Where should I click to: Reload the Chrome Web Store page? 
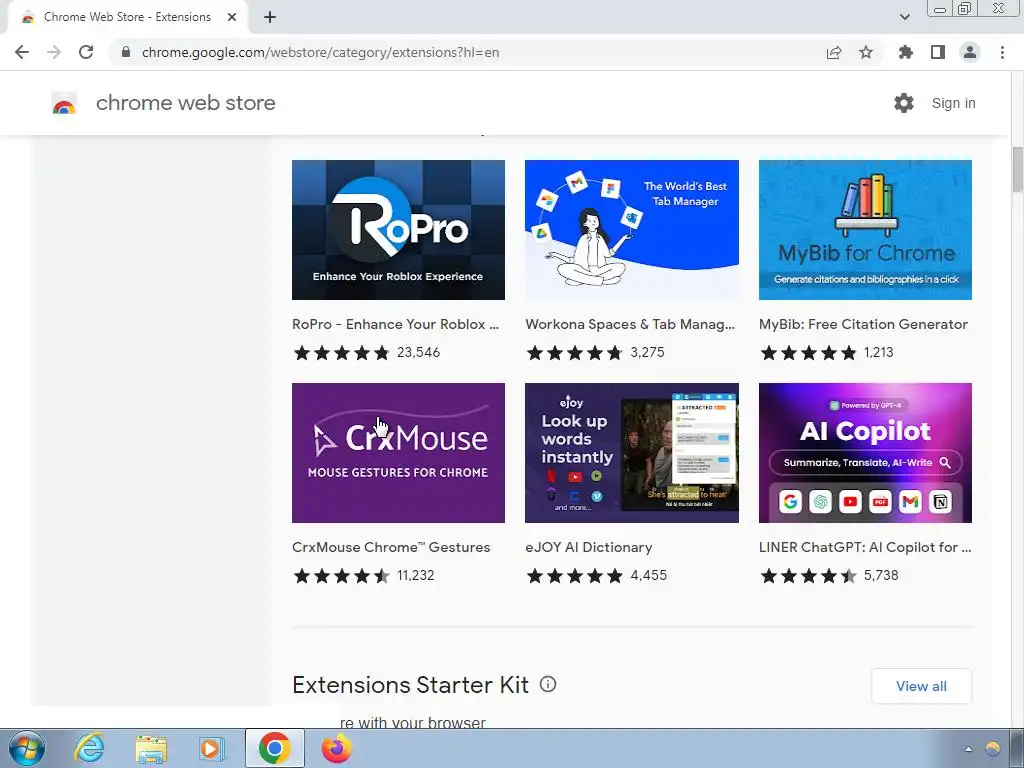point(86,52)
